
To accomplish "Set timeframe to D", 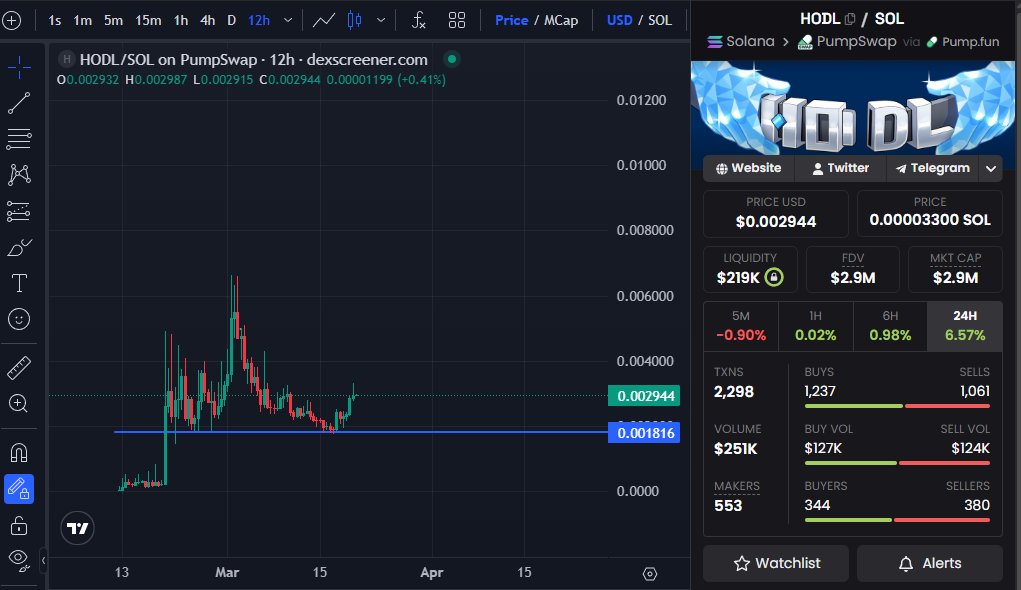I will pos(231,20).
